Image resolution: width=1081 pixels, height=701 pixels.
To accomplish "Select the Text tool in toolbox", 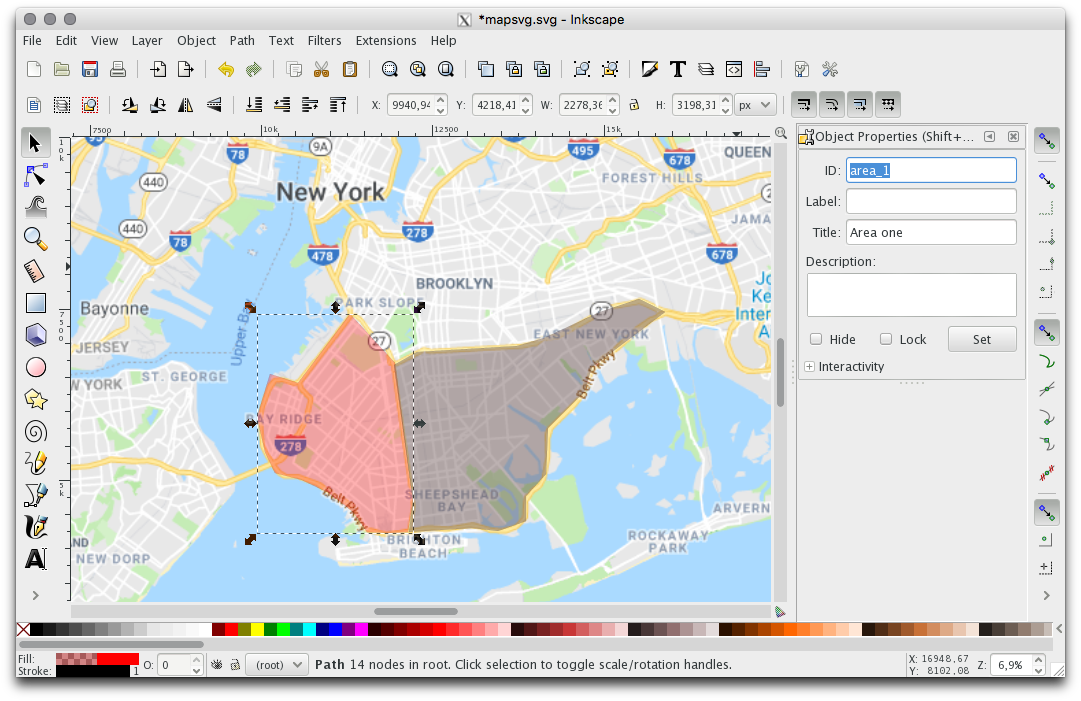I will point(35,558).
